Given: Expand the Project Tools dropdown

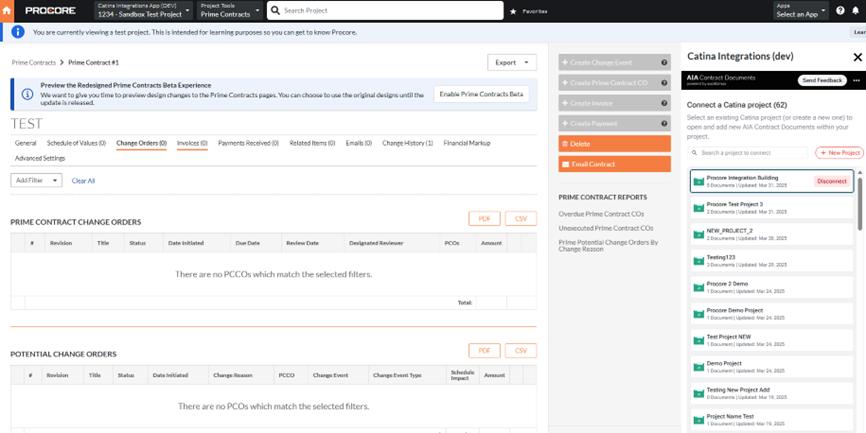Looking at the screenshot, I should tap(230, 11).
